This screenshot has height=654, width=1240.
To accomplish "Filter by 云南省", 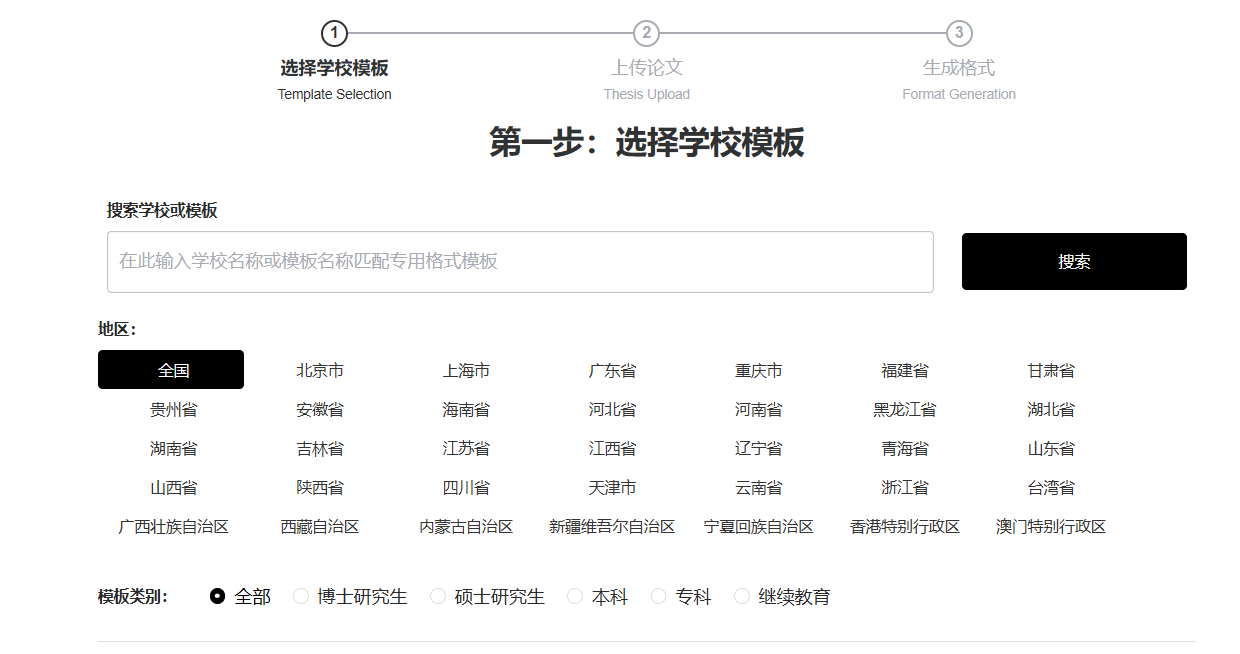I will click(x=759, y=487).
